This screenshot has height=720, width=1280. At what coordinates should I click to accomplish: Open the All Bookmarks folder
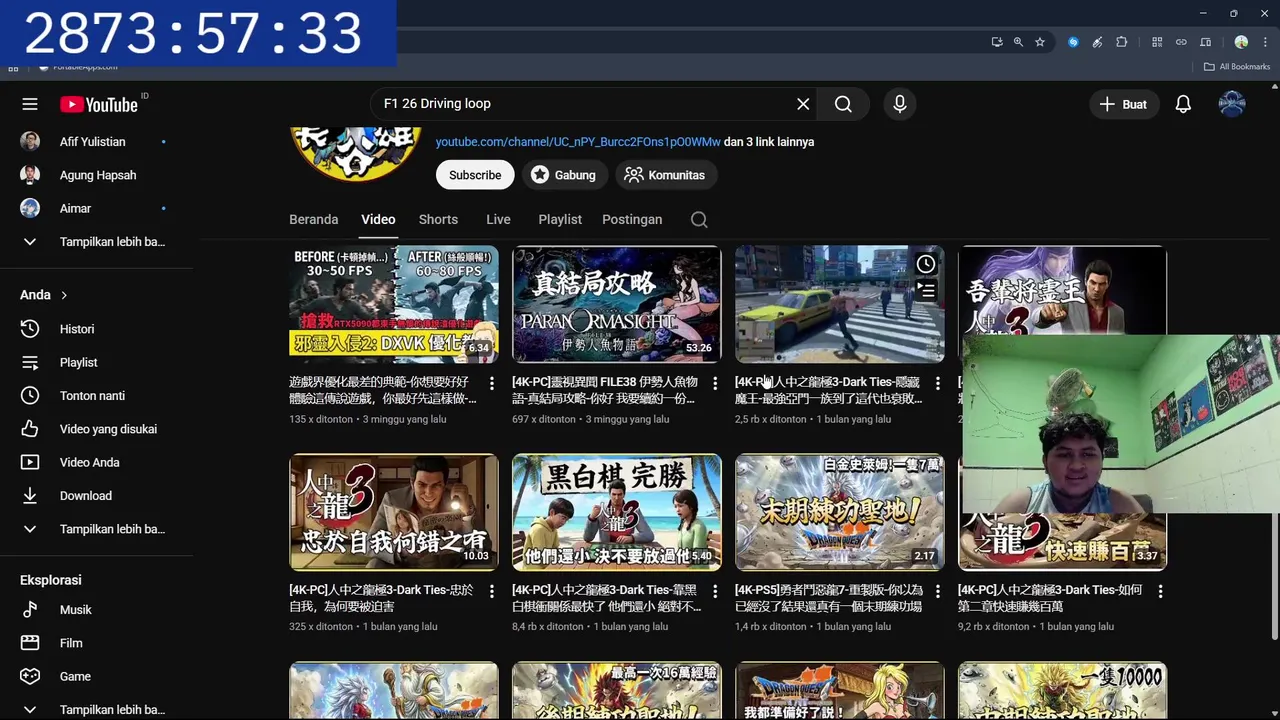pos(1237,67)
